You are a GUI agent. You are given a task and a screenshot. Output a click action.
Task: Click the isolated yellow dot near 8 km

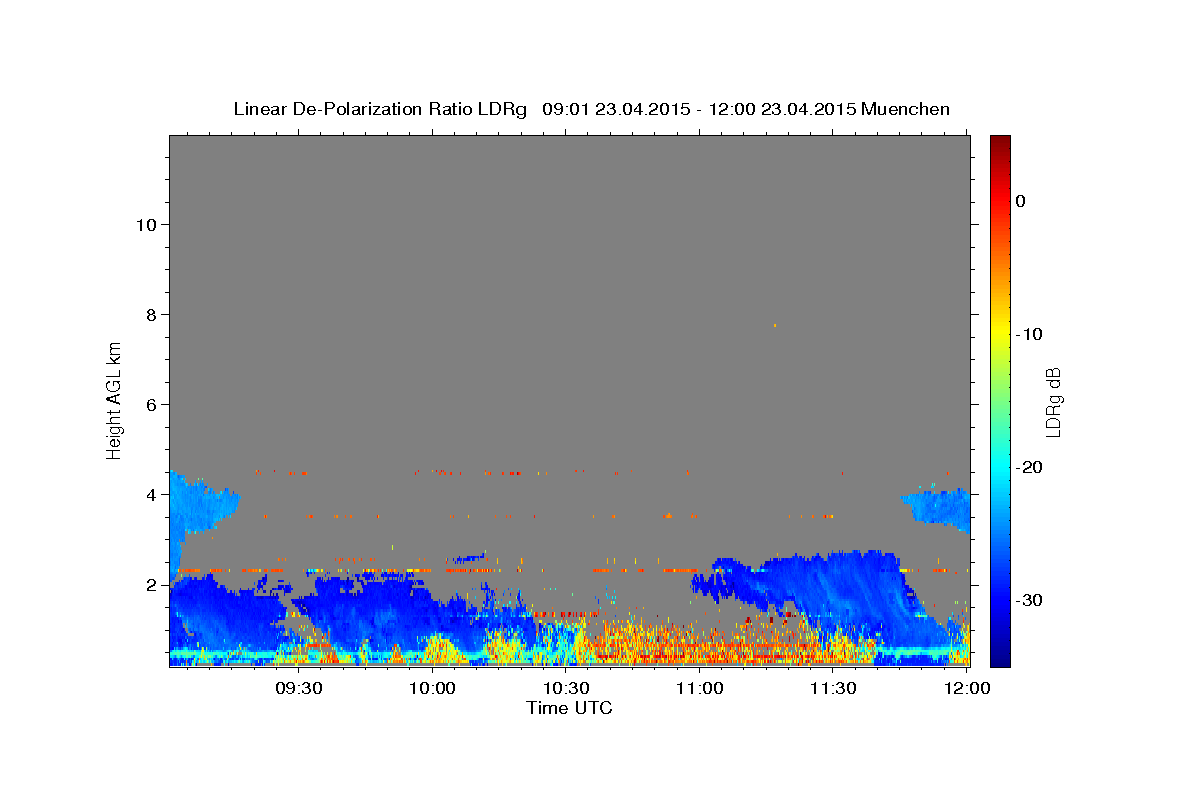[774, 325]
